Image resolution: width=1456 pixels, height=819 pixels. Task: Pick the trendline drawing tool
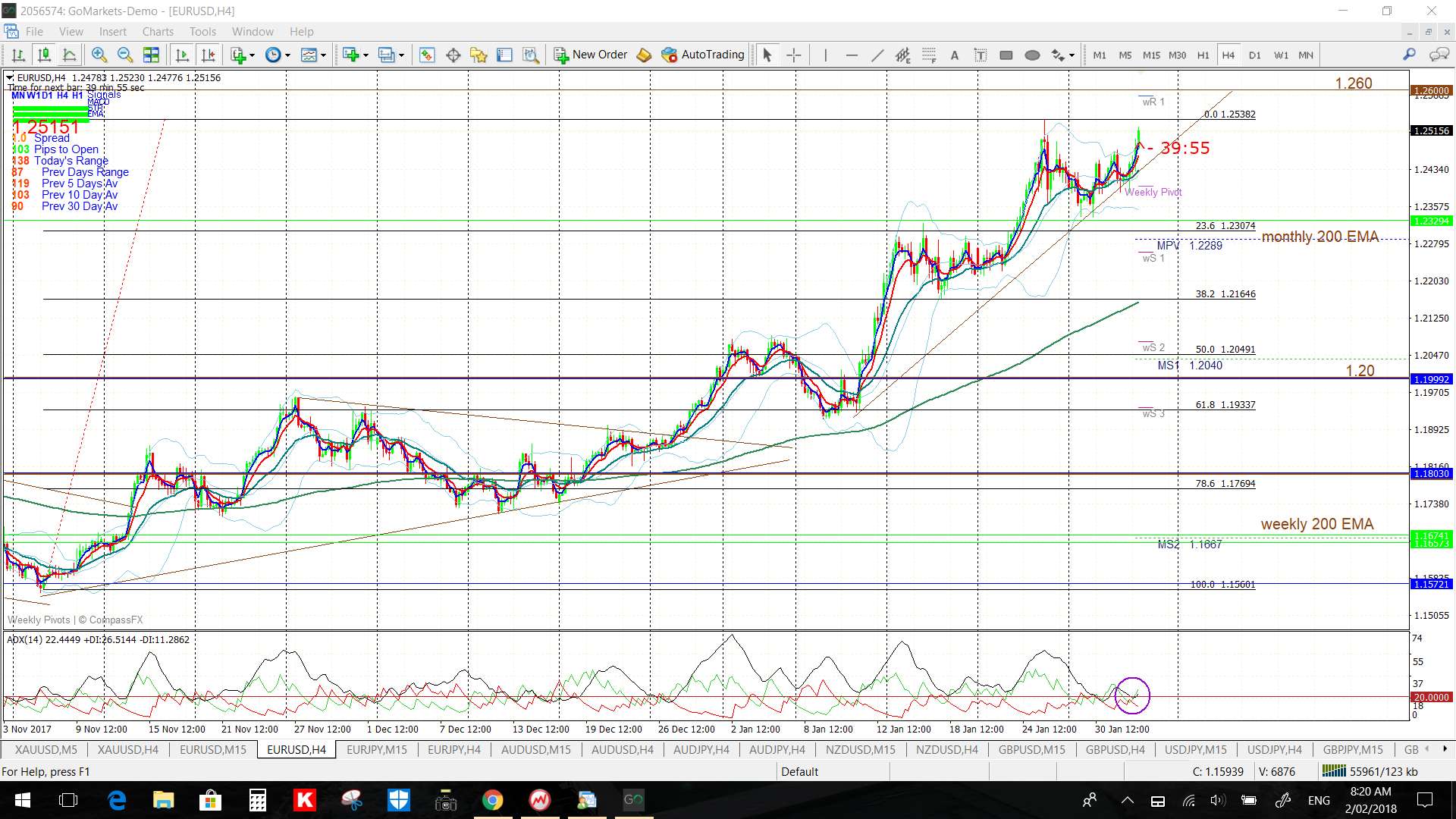[x=877, y=55]
